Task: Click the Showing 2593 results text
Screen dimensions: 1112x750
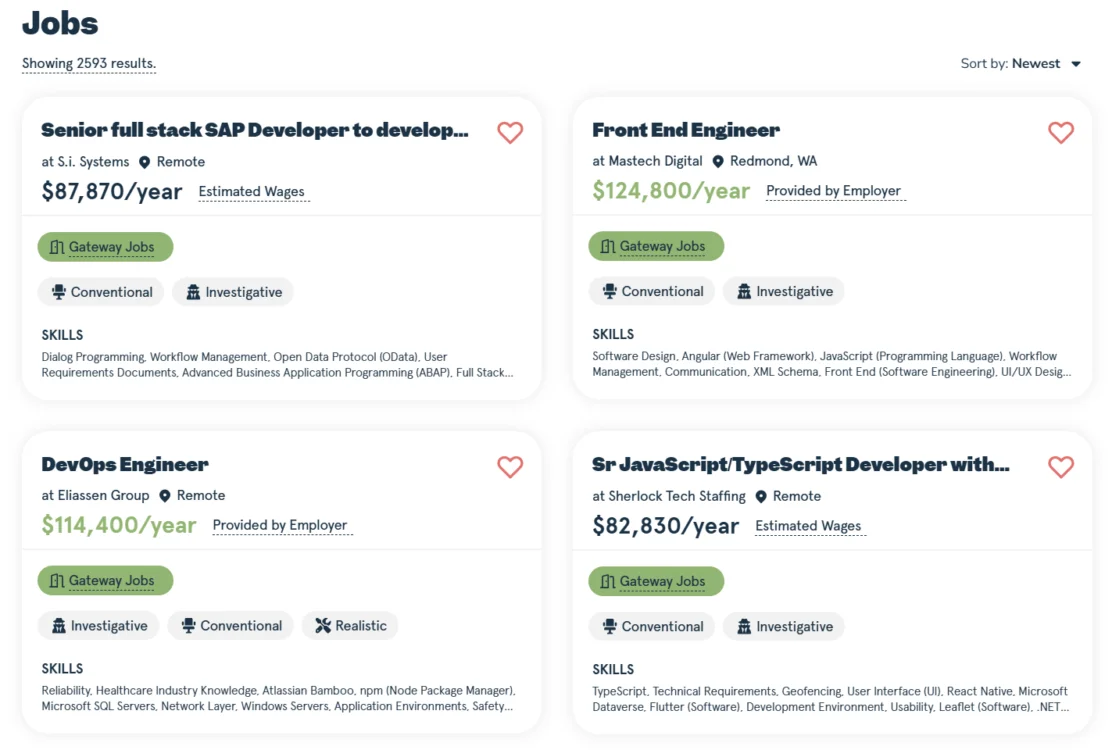Action: [89, 64]
